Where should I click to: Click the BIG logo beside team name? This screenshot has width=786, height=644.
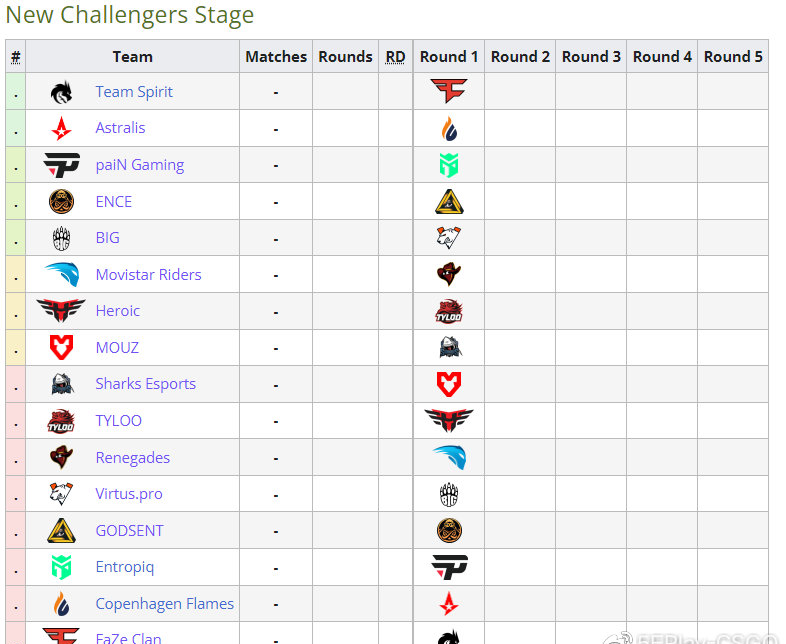[x=61, y=238]
